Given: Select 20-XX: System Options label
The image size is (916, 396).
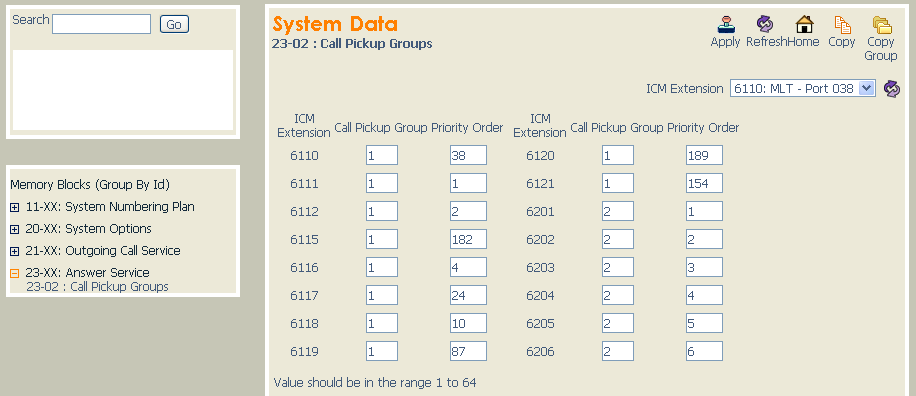Looking at the screenshot, I should (88, 229).
